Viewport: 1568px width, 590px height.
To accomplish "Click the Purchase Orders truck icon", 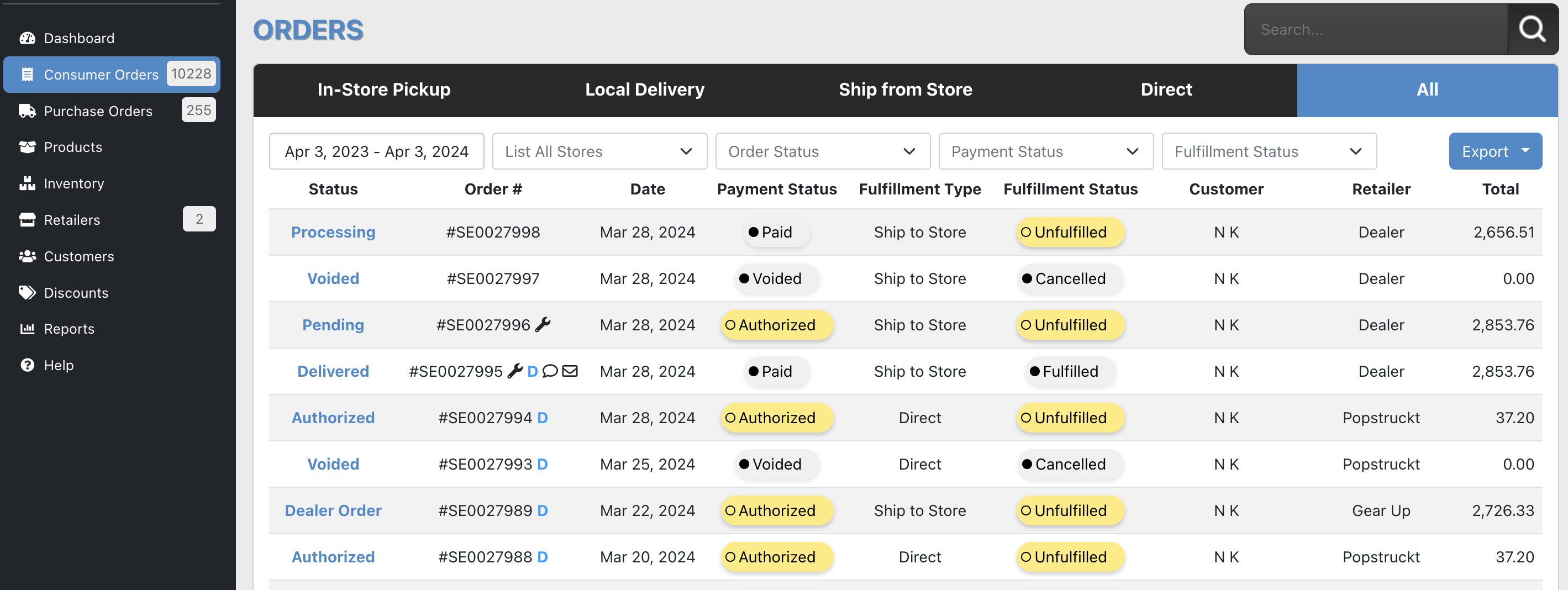I will [28, 111].
